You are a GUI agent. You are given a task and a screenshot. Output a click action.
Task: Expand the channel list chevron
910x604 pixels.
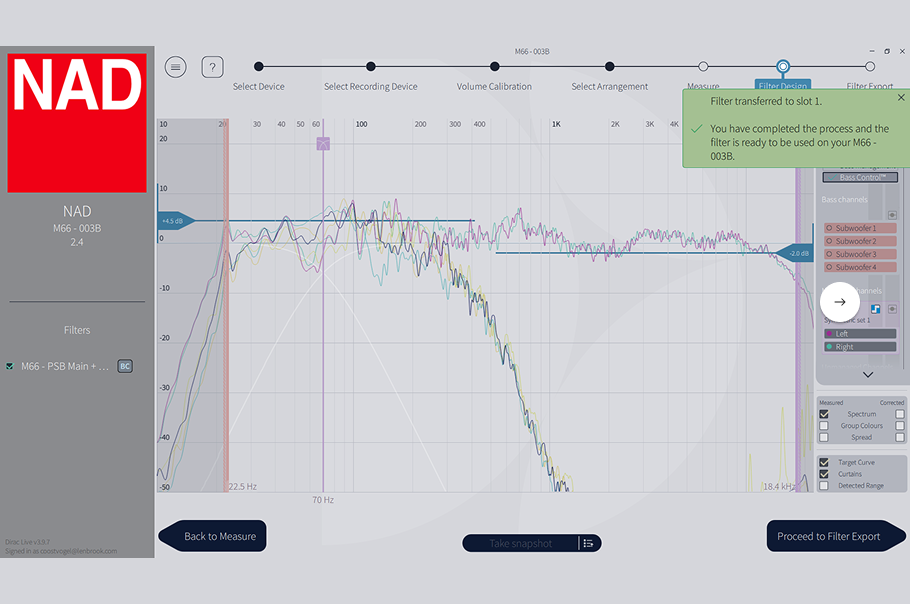(867, 375)
